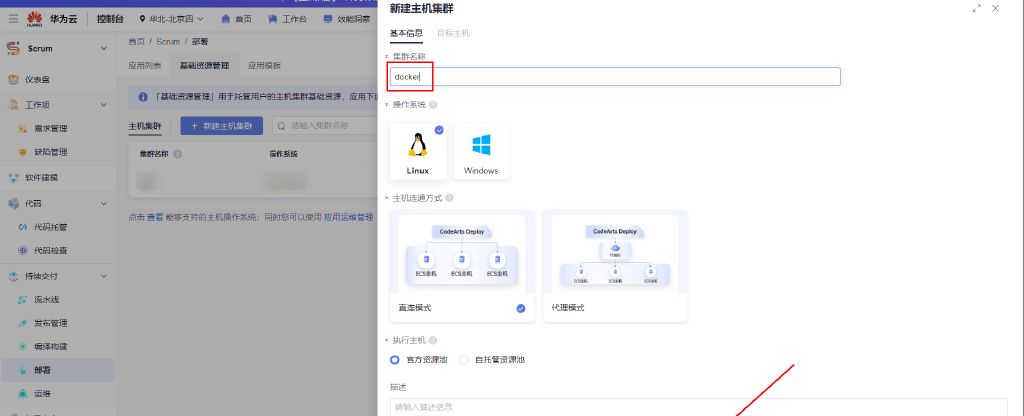1024x416 pixels.
Task: Click the 首页 breadcrumb link
Action: click(x=136, y=41)
